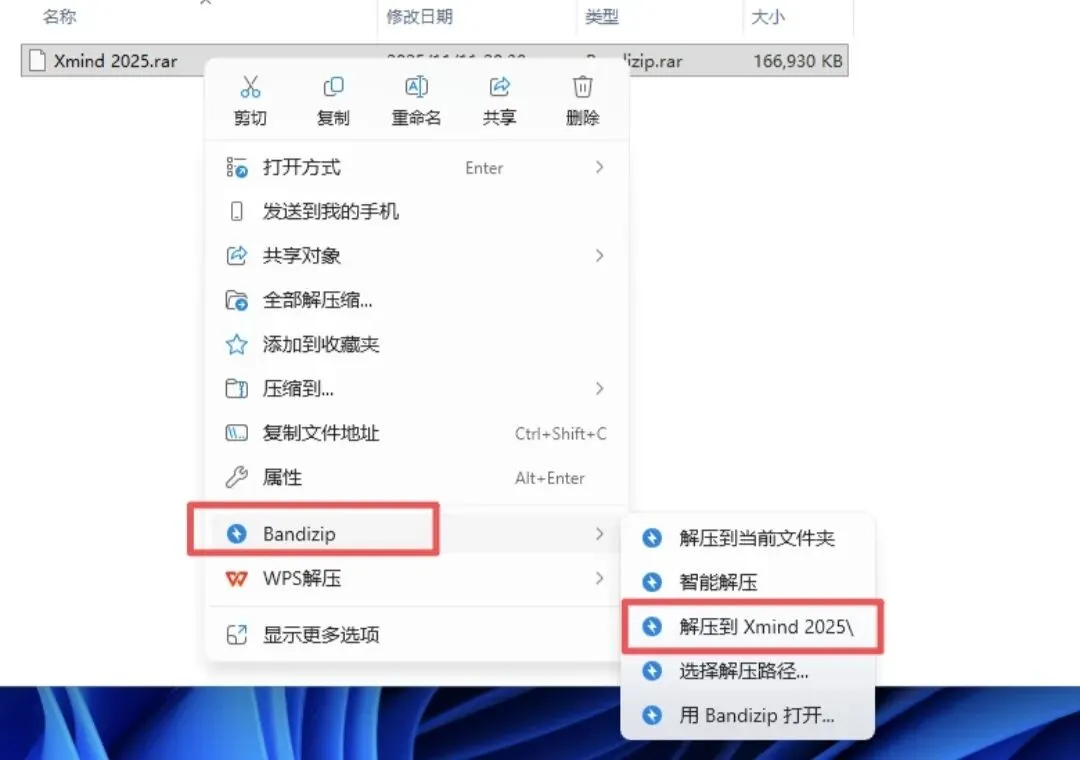1080x760 pixels.
Task: Click the Cut (剪切) scissors icon
Action: [x=250, y=87]
